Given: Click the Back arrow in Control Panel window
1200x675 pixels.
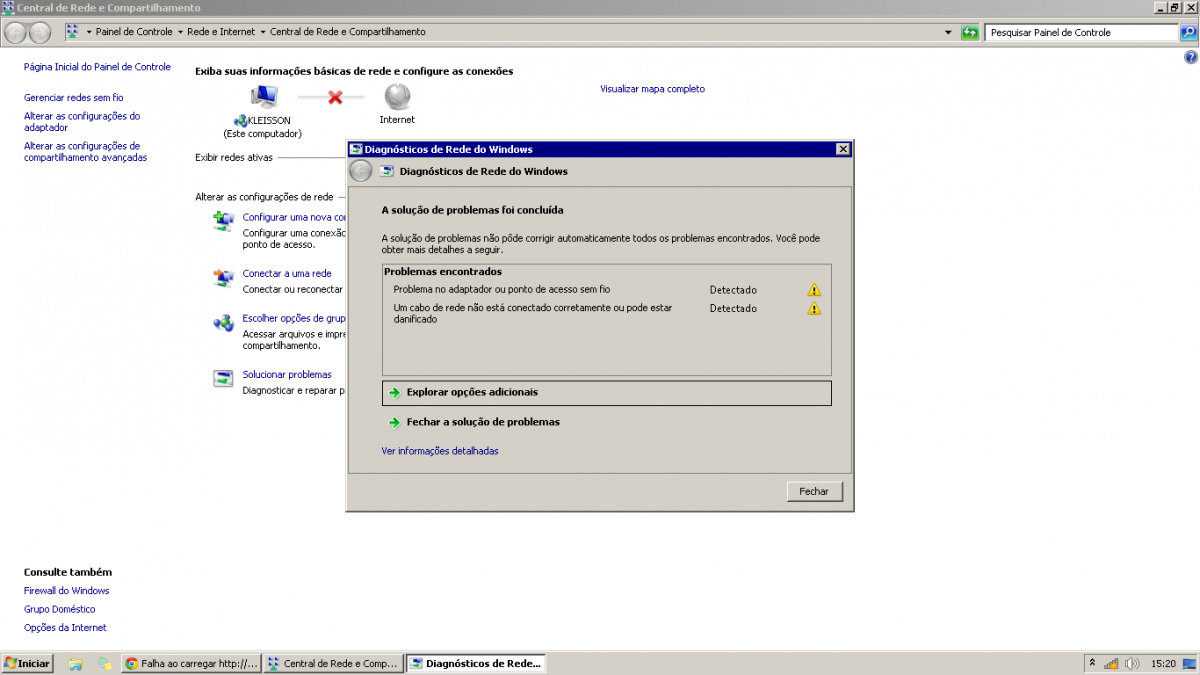Looking at the screenshot, I should point(16,32).
